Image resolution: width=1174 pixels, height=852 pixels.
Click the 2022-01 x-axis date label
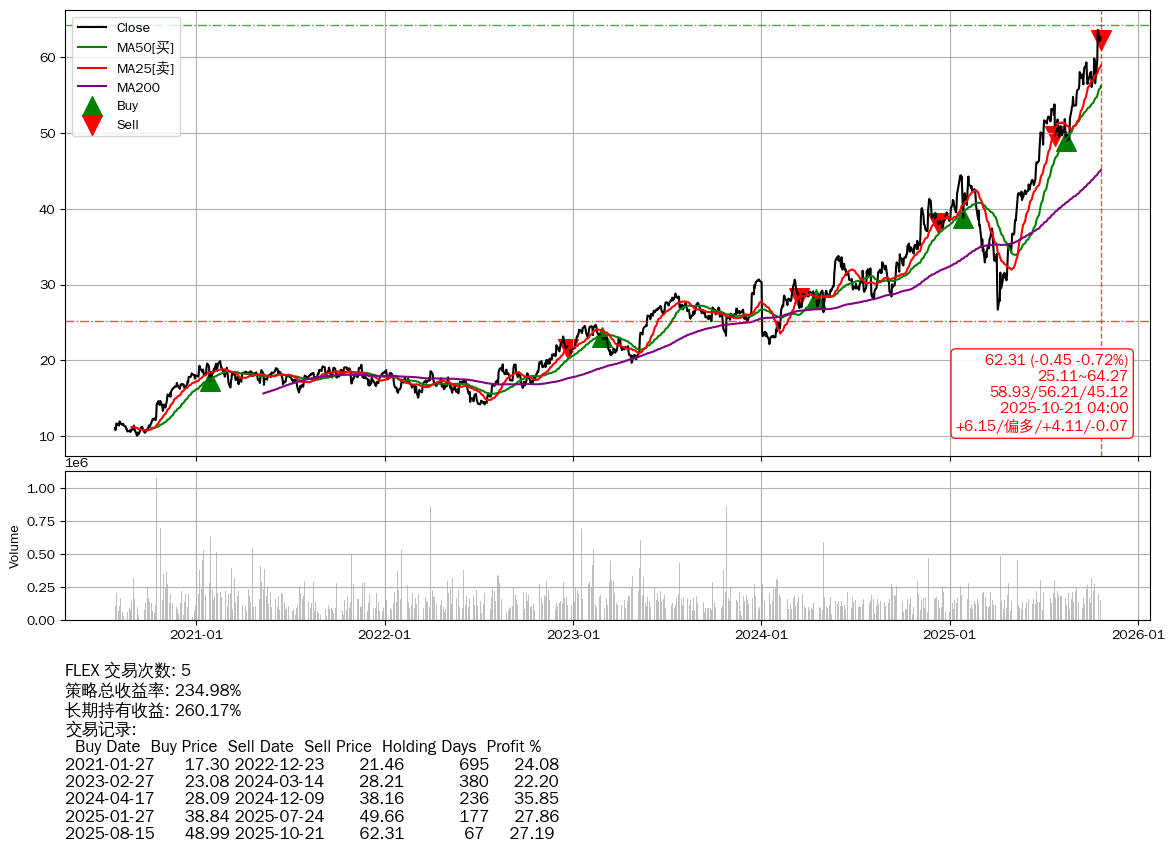pos(385,634)
